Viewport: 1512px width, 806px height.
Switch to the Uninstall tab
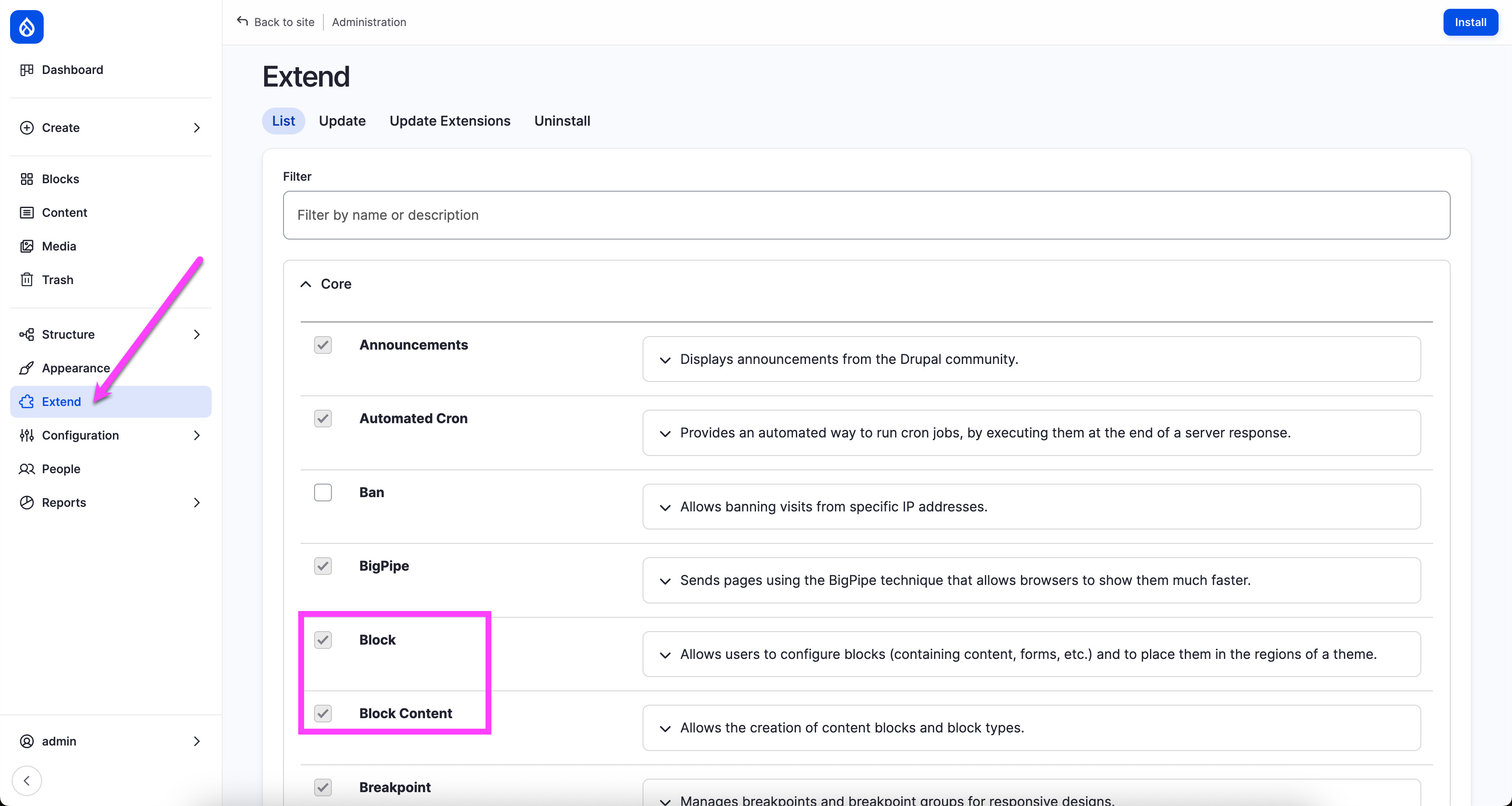562,121
